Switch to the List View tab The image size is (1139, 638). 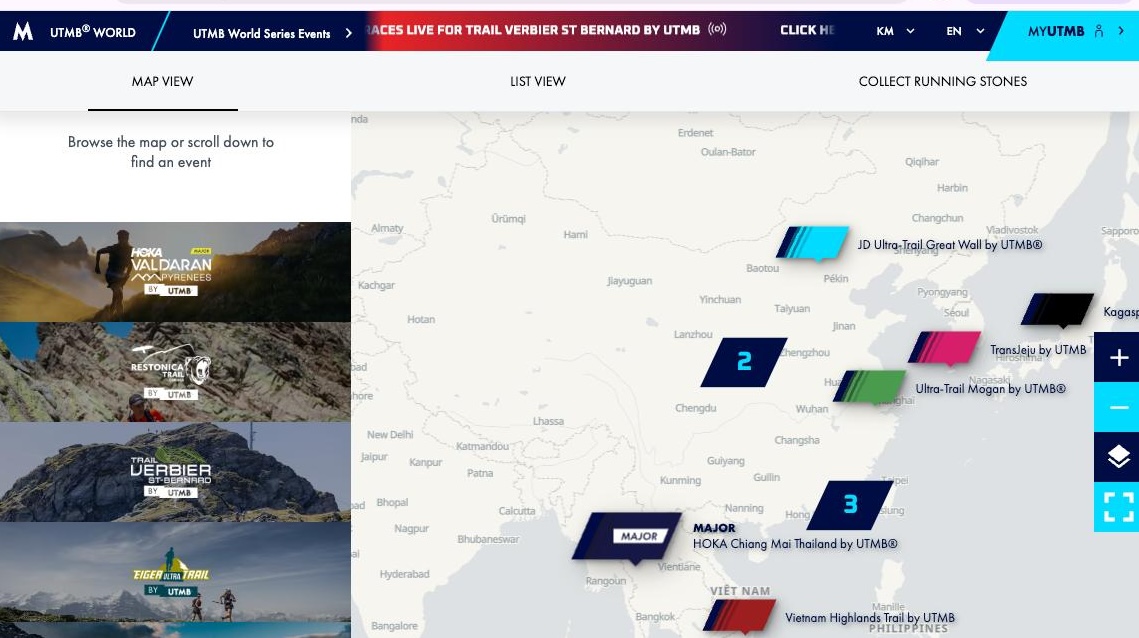(538, 81)
